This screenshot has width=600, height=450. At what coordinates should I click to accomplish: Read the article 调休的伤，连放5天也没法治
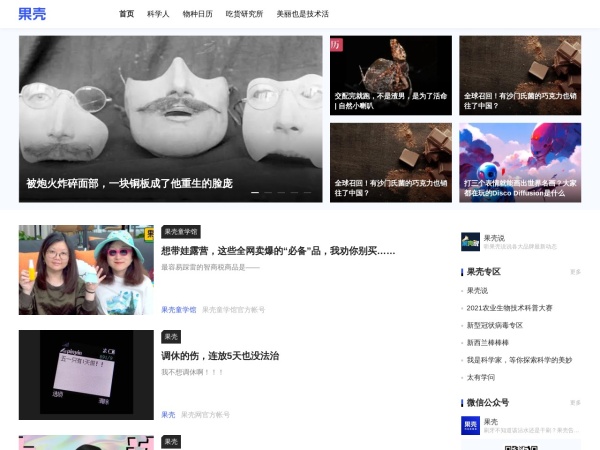tap(220, 355)
